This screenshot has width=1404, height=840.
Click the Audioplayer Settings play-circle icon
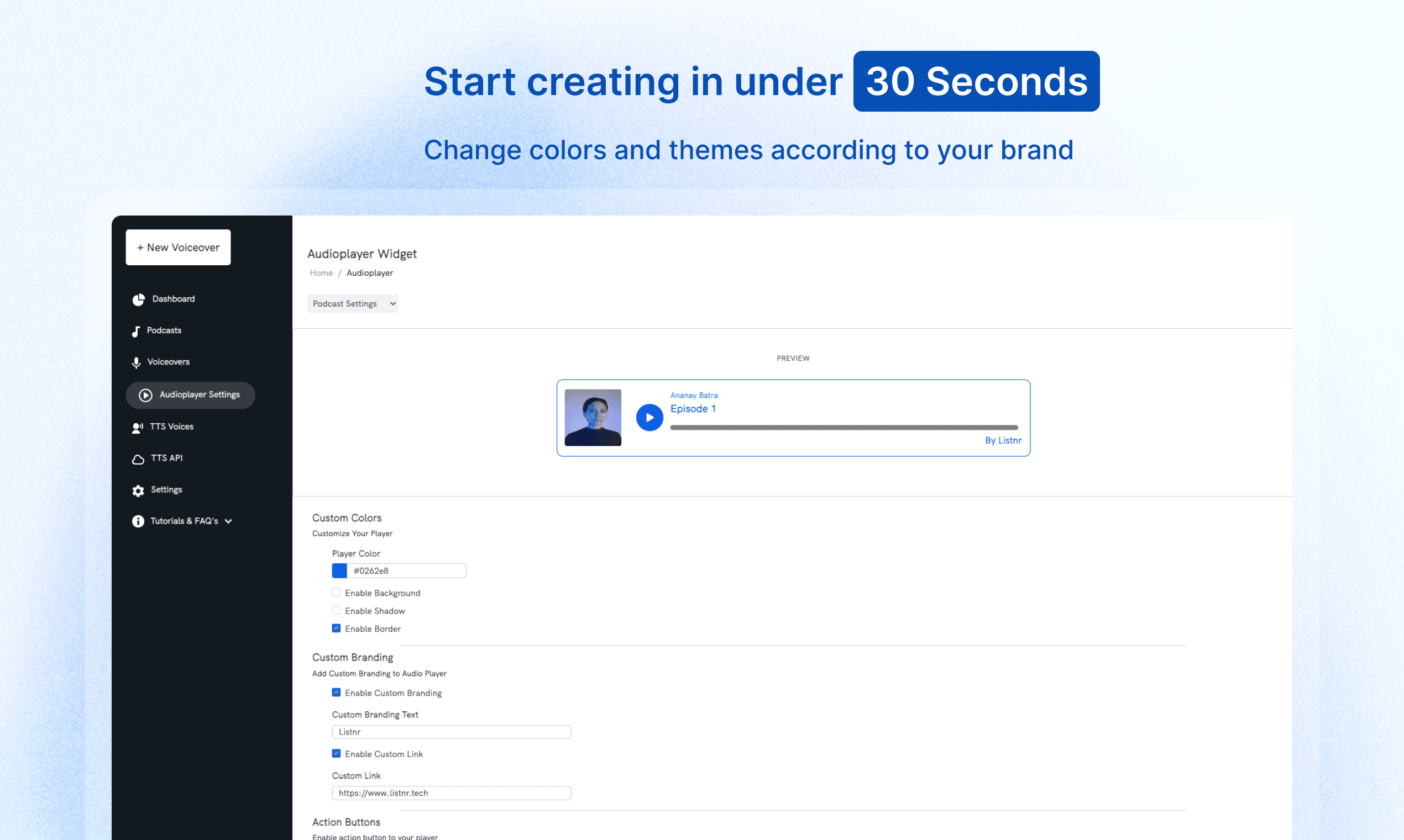click(145, 395)
